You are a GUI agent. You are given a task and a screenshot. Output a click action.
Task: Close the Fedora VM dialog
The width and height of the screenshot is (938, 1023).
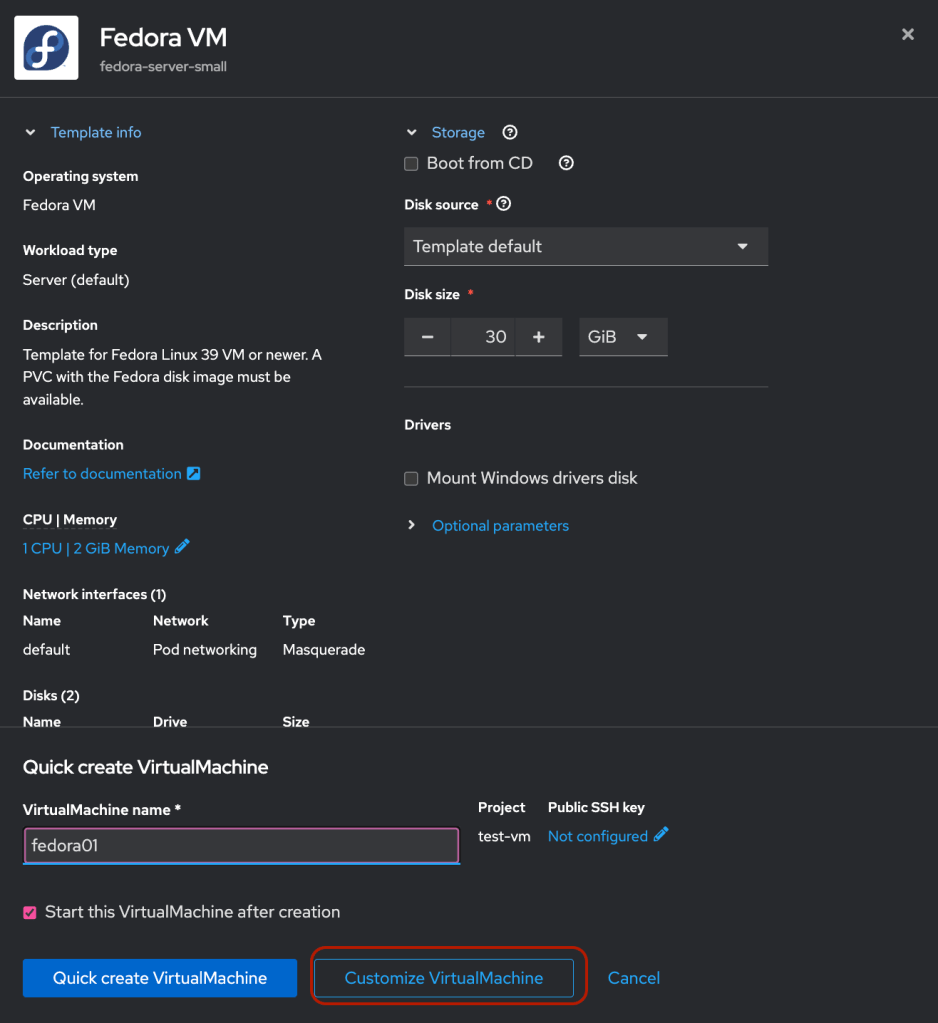907,35
